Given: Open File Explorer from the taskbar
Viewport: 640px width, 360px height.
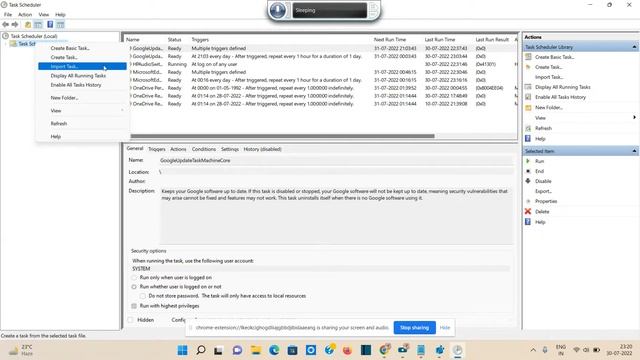Looking at the screenshot, I should coord(256,350).
